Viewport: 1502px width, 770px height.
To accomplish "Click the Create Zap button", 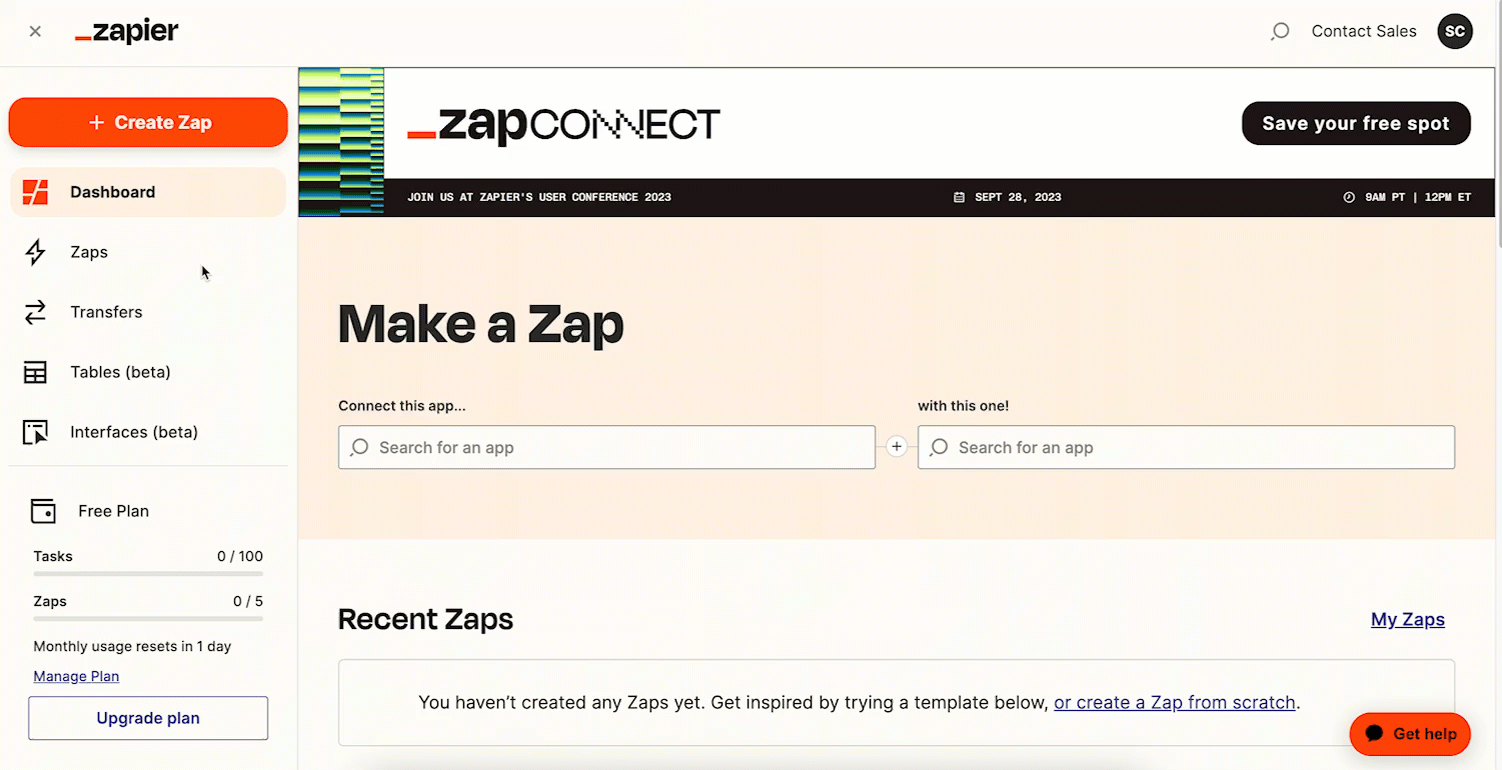I will click(148, 122).
